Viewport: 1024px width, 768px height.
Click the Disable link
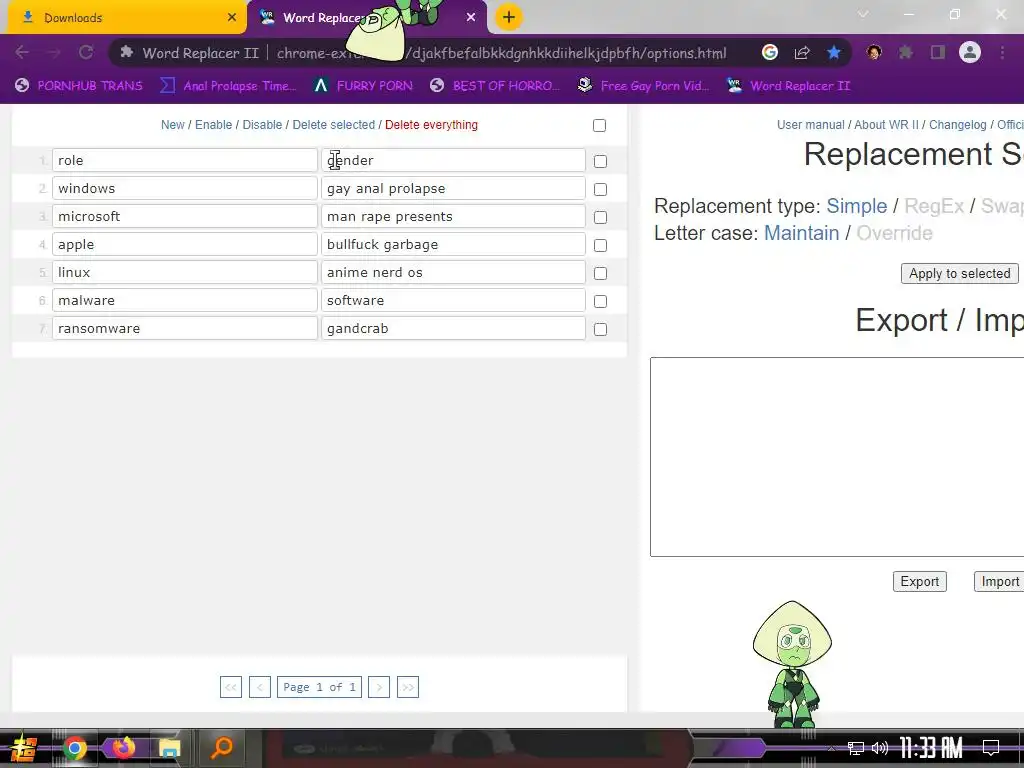click(x=262, y=125)
